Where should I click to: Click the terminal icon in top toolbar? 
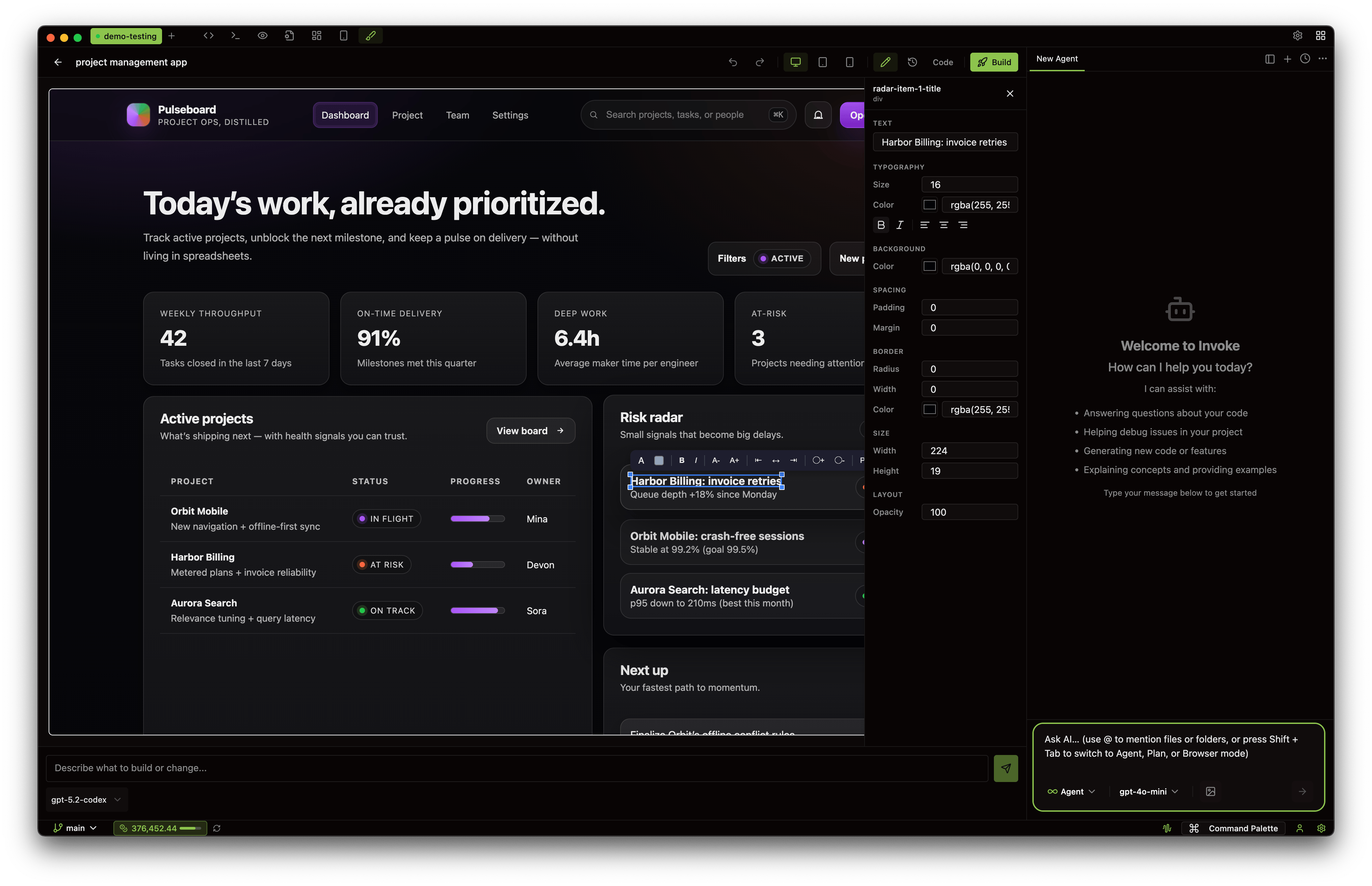coord(235,36)
